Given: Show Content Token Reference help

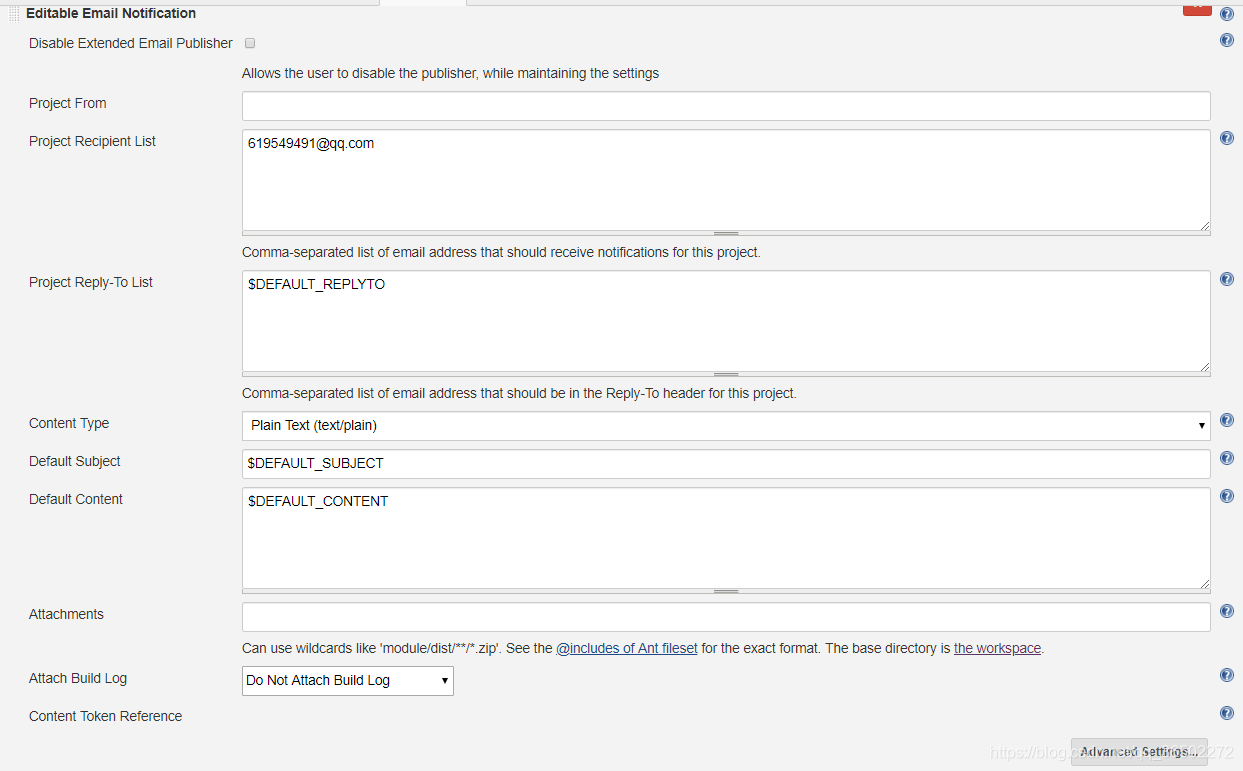Looking at the screenshot, I should tap(1227, 713).
